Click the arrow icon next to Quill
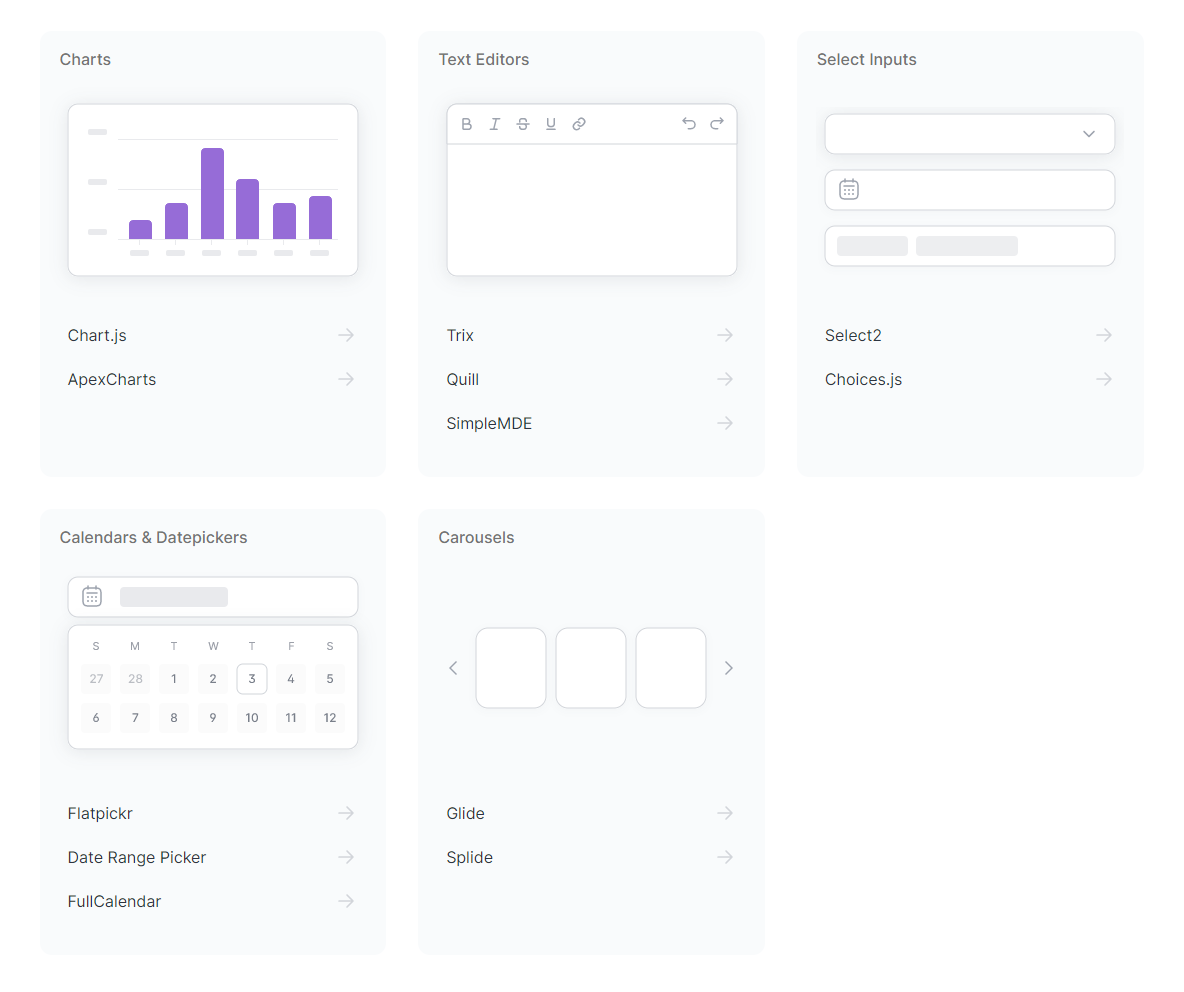 click(x=725, y=379)
